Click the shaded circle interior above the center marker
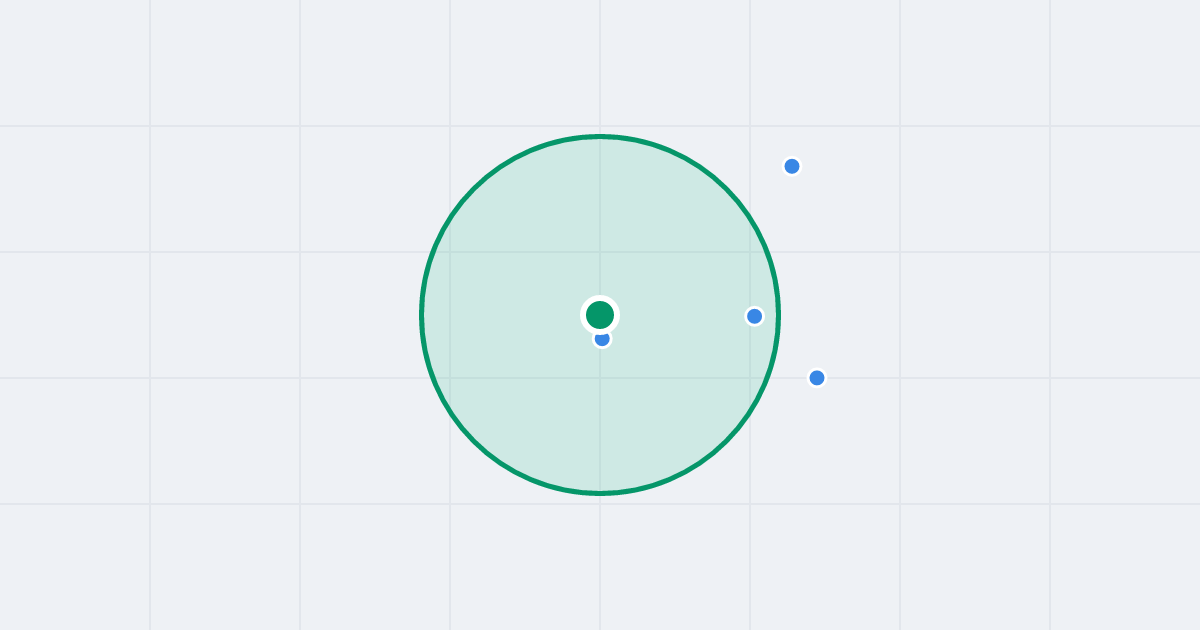Viewport: 1200px width, 630px height. [600, 220]
